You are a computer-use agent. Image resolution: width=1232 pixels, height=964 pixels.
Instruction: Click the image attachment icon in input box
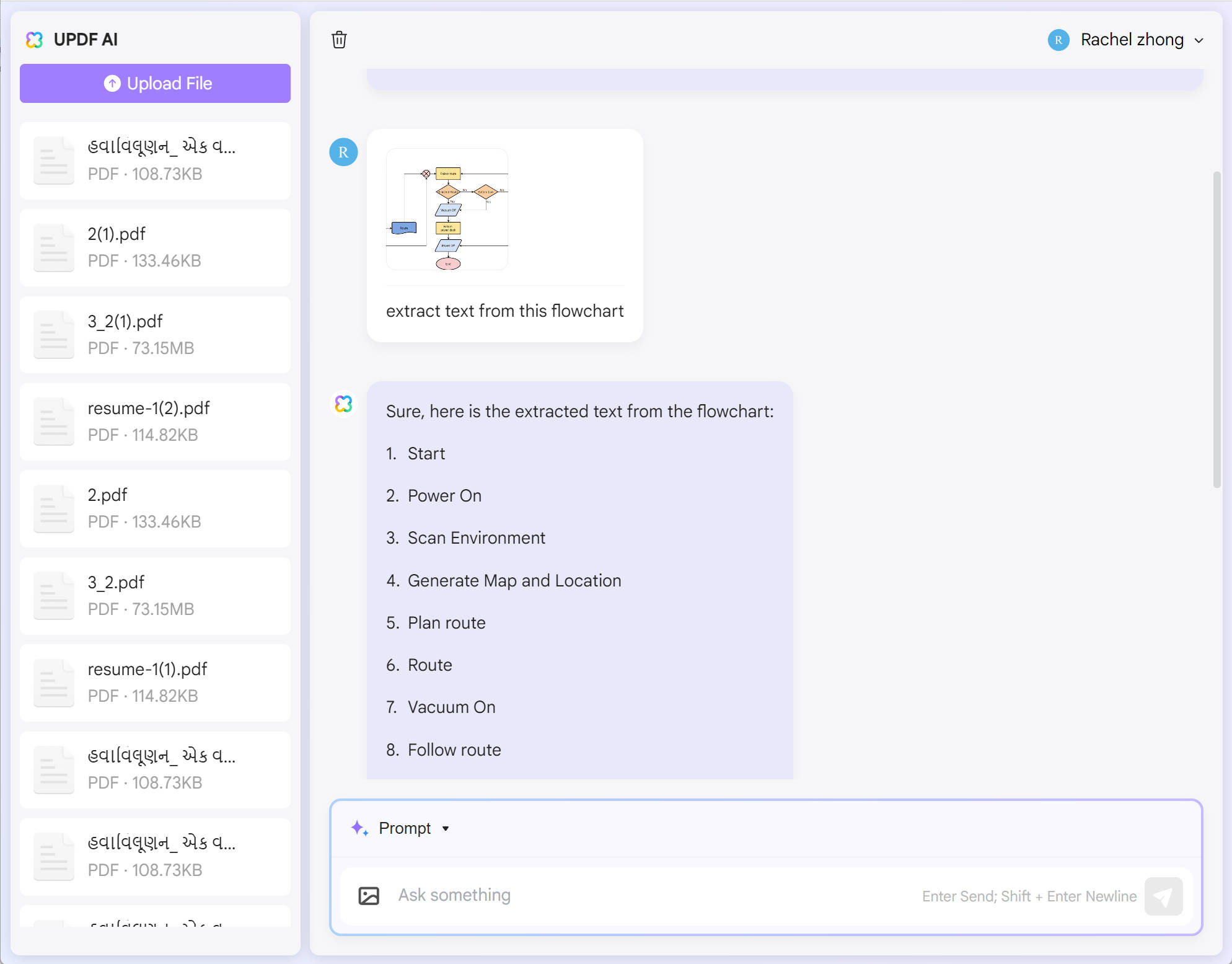(x=369, y=896)
